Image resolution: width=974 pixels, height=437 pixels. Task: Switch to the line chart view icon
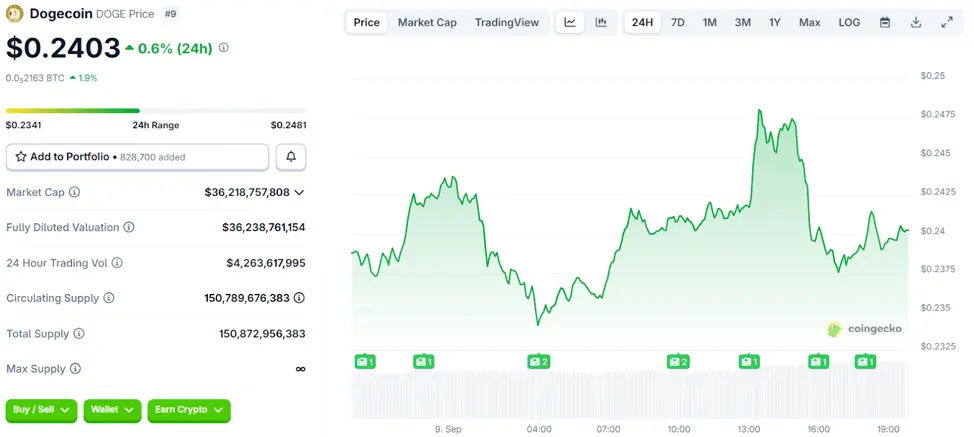(x=570, y=22)
